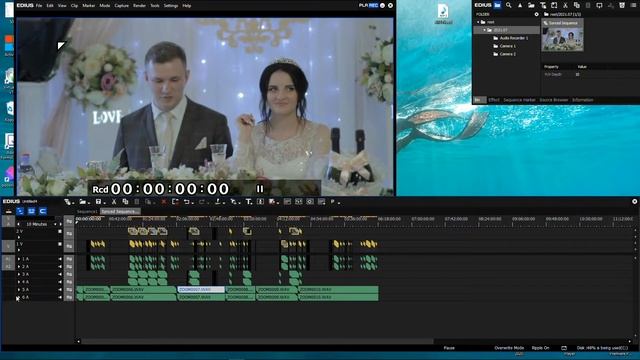This screenshot has height=360, width=640.
Task: Click the add title icon in bin toolbar
Action: point(543,5)
